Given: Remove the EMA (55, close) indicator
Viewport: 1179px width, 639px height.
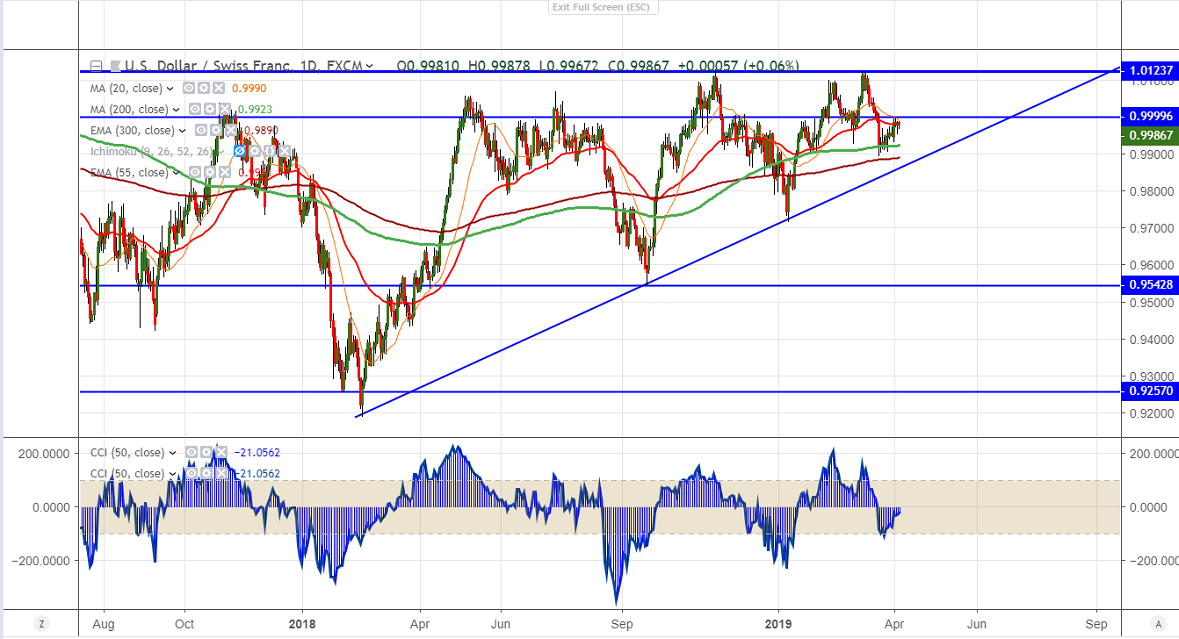Looking at the screenshot, I should point(224,172).
